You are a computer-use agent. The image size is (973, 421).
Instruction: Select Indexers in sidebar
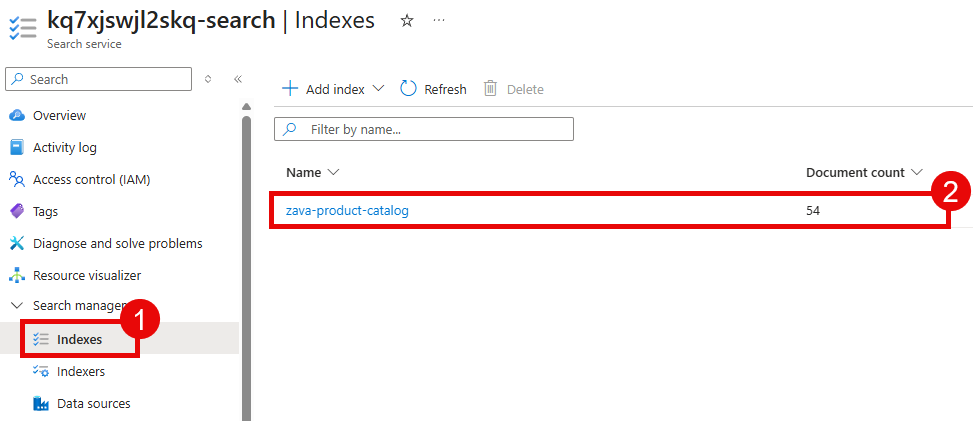coord(81,371)
